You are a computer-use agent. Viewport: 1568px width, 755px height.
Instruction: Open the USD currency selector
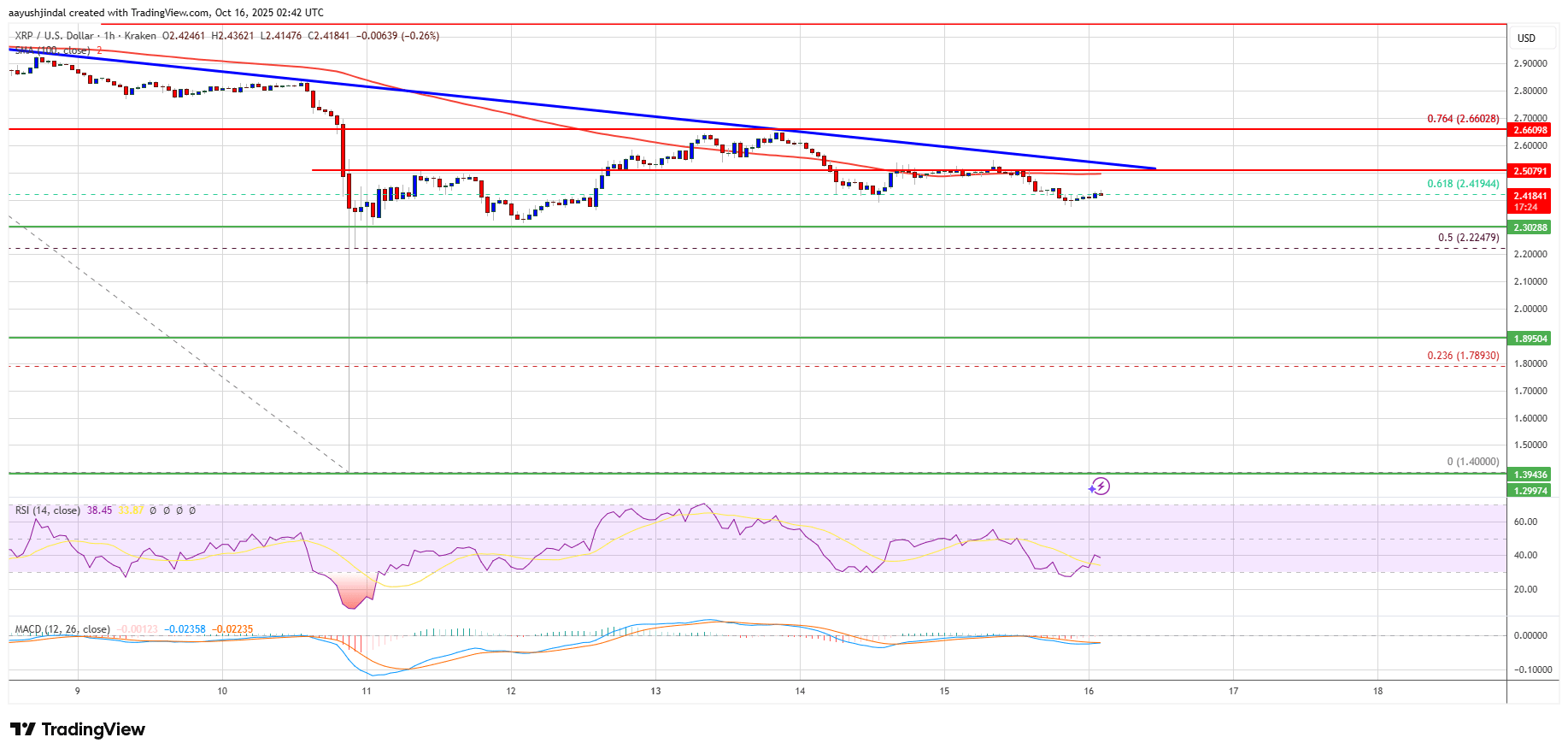1526,38
